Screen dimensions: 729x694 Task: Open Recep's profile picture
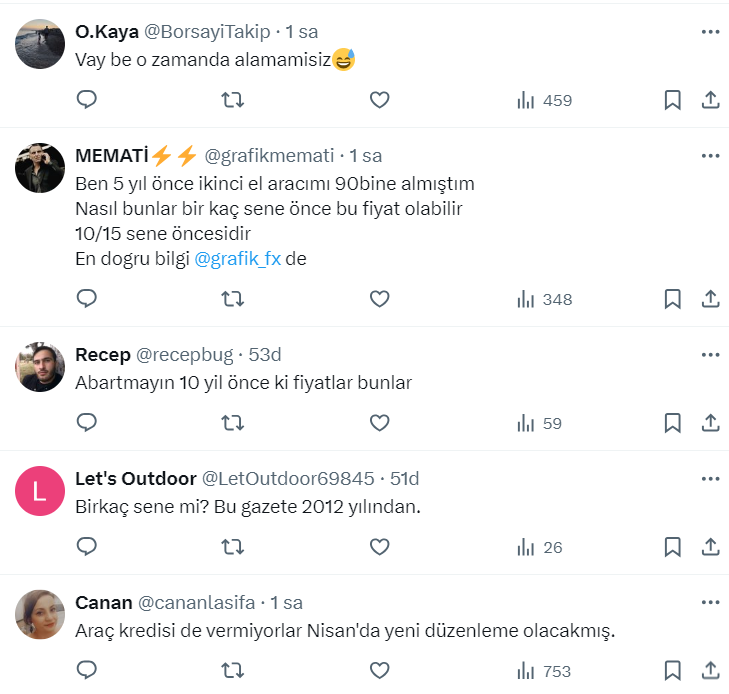(x=40, y=368)
